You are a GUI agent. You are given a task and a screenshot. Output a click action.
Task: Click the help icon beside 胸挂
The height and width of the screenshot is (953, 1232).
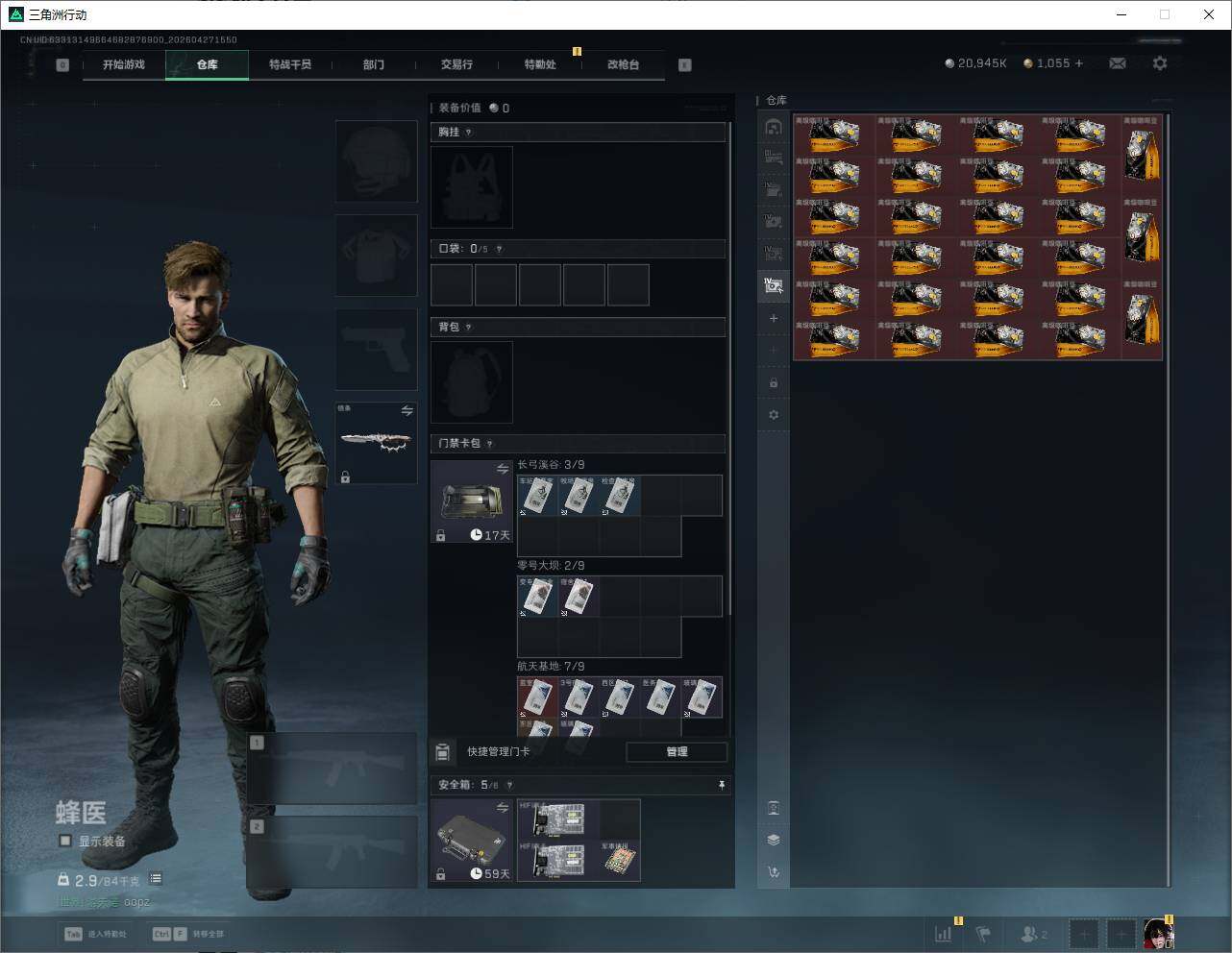point(469,133)
